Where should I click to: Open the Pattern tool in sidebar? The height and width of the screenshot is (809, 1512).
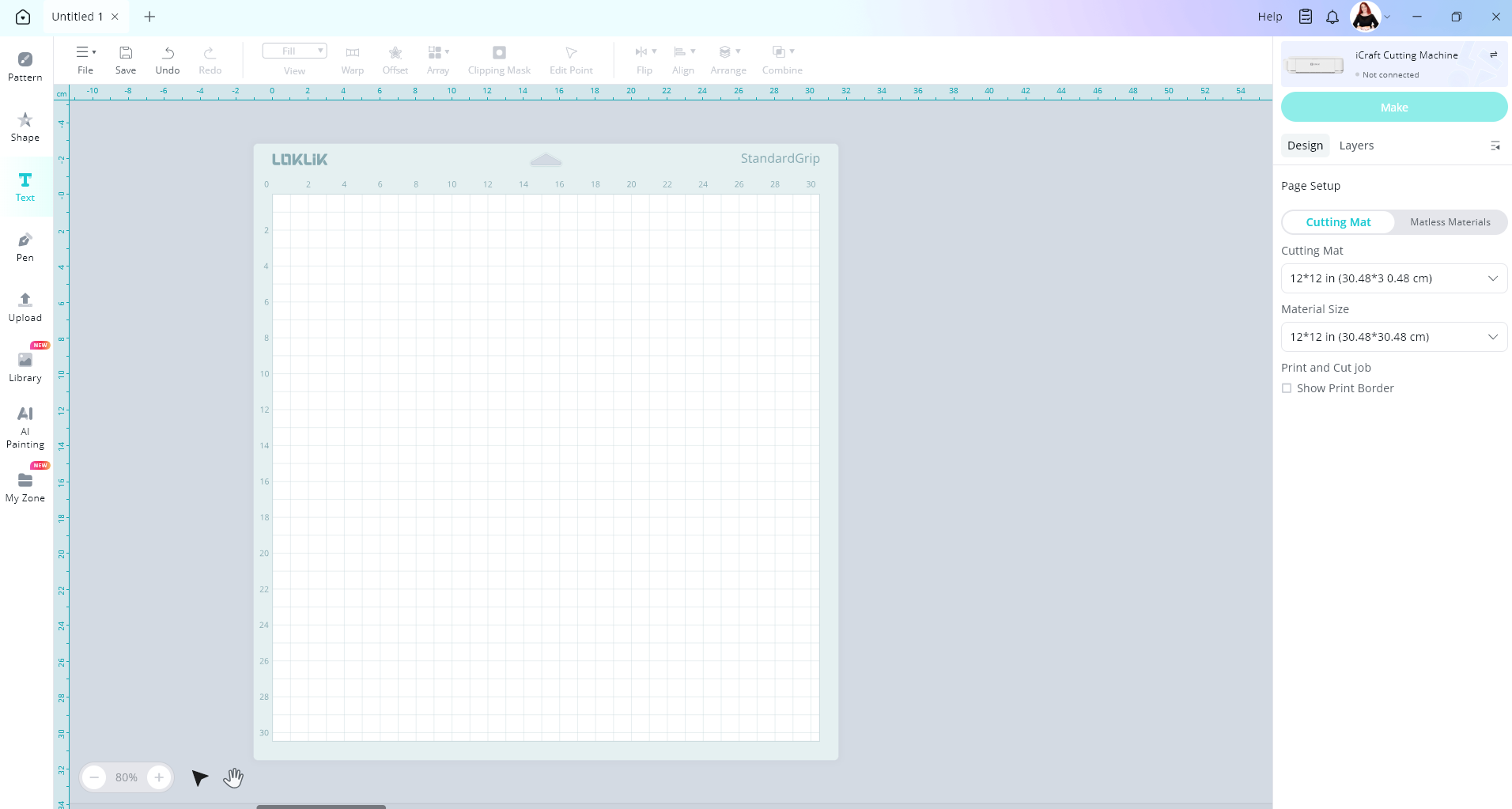(25, 66)
